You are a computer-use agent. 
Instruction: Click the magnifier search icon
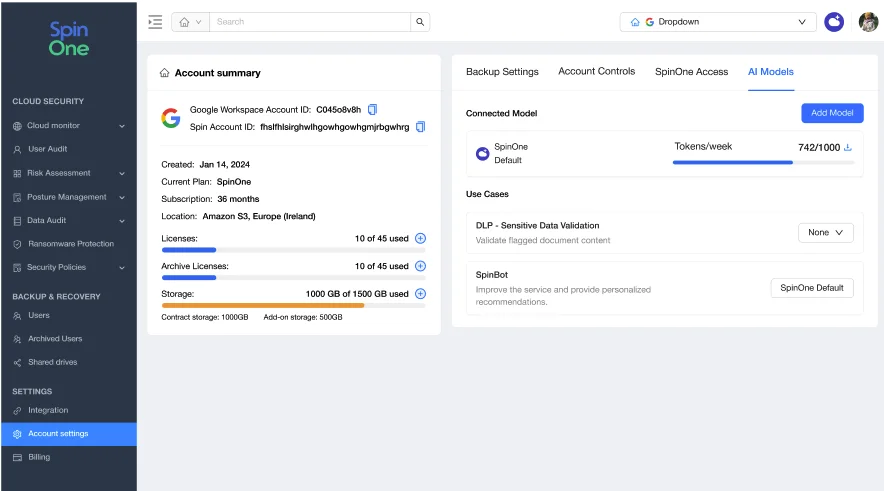[420, 22]
